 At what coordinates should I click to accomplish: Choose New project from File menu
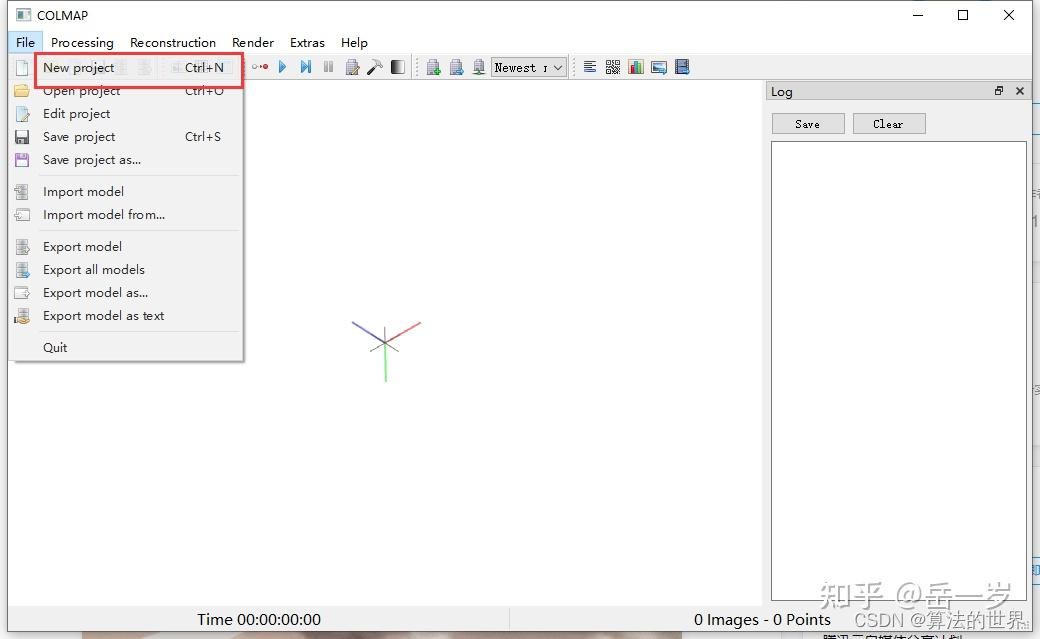pos(126,68)
